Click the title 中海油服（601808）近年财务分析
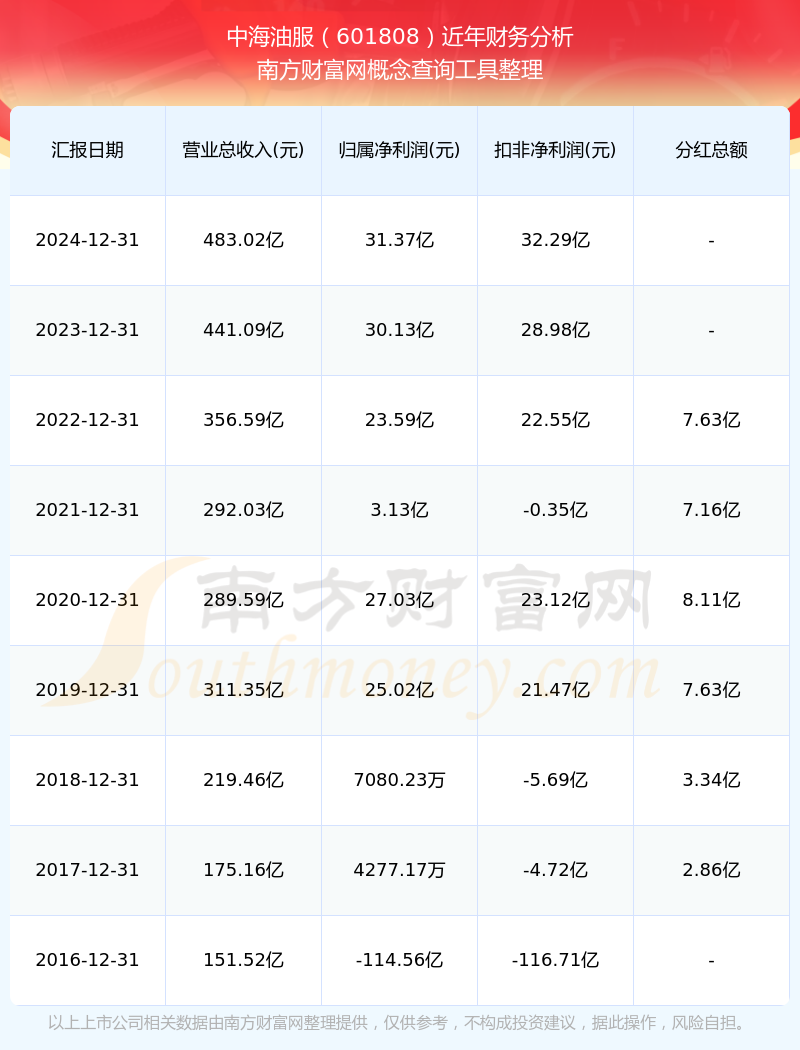Viewport: 800px width, 1050px height. (400, 37)
